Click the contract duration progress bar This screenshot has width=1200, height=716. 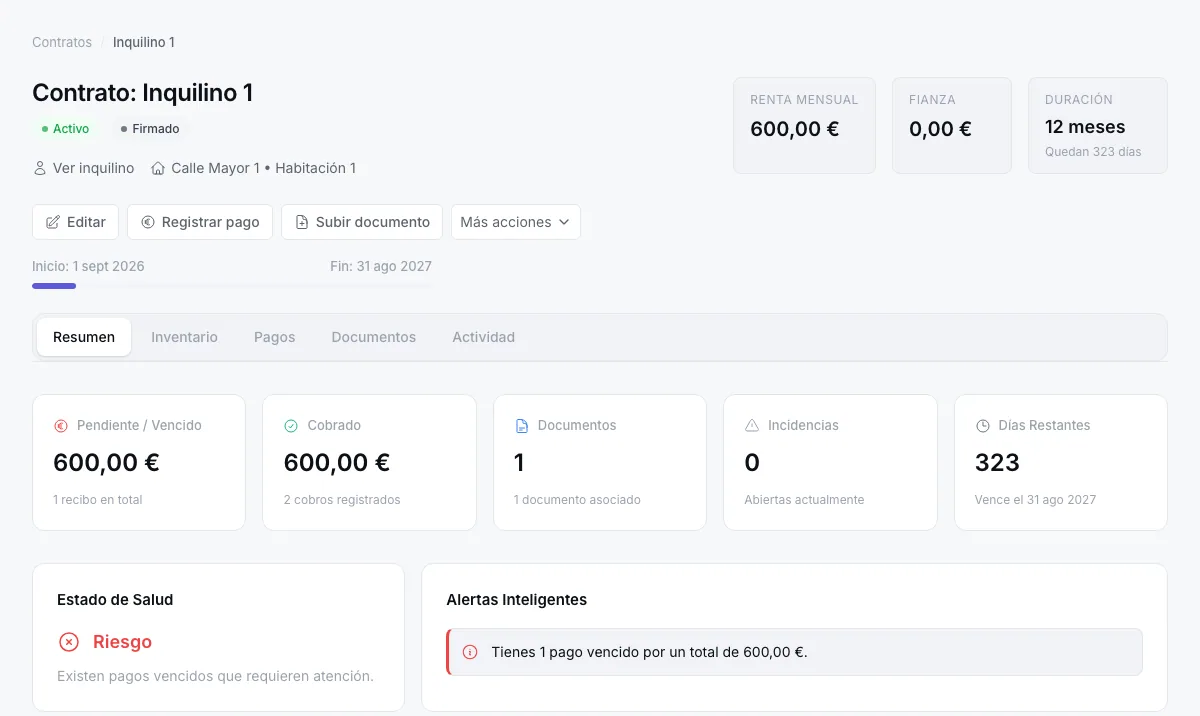pyautogui.click(x=232, y=286)
